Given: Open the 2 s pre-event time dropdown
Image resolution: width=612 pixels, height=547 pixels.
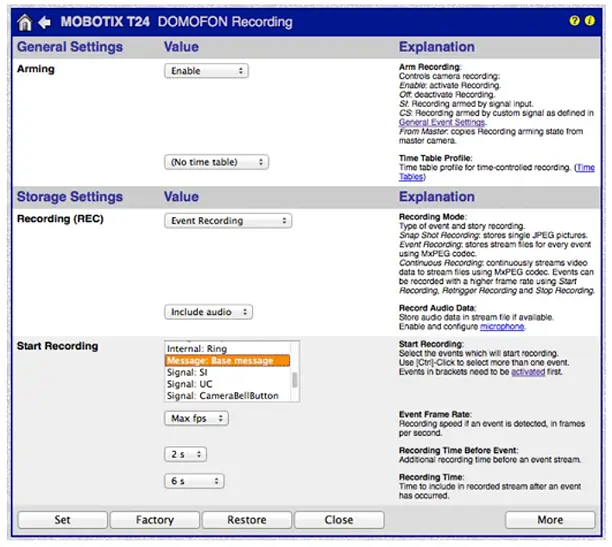Looking at the screenshot, I should click(x=185, y=454).
